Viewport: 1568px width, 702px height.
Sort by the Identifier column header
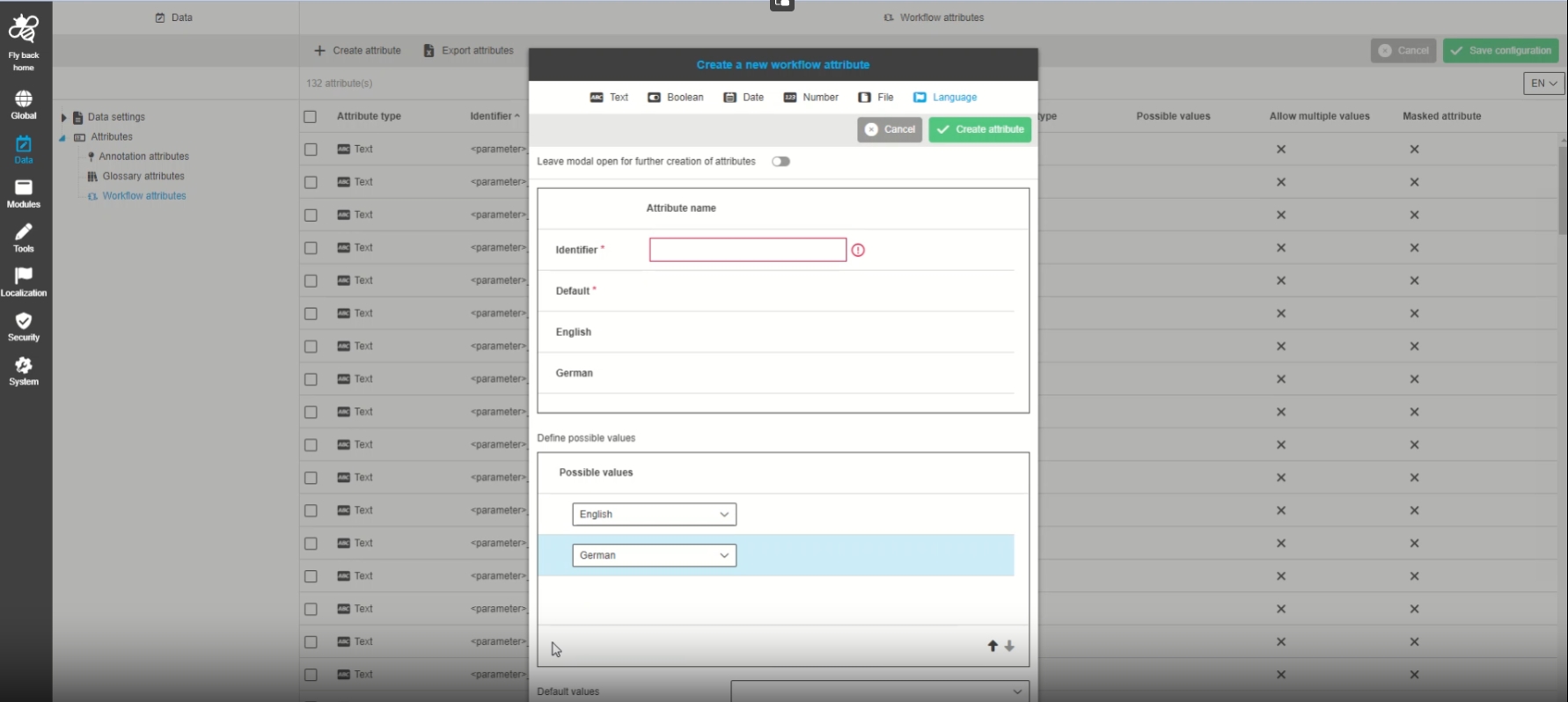(495, 116)
